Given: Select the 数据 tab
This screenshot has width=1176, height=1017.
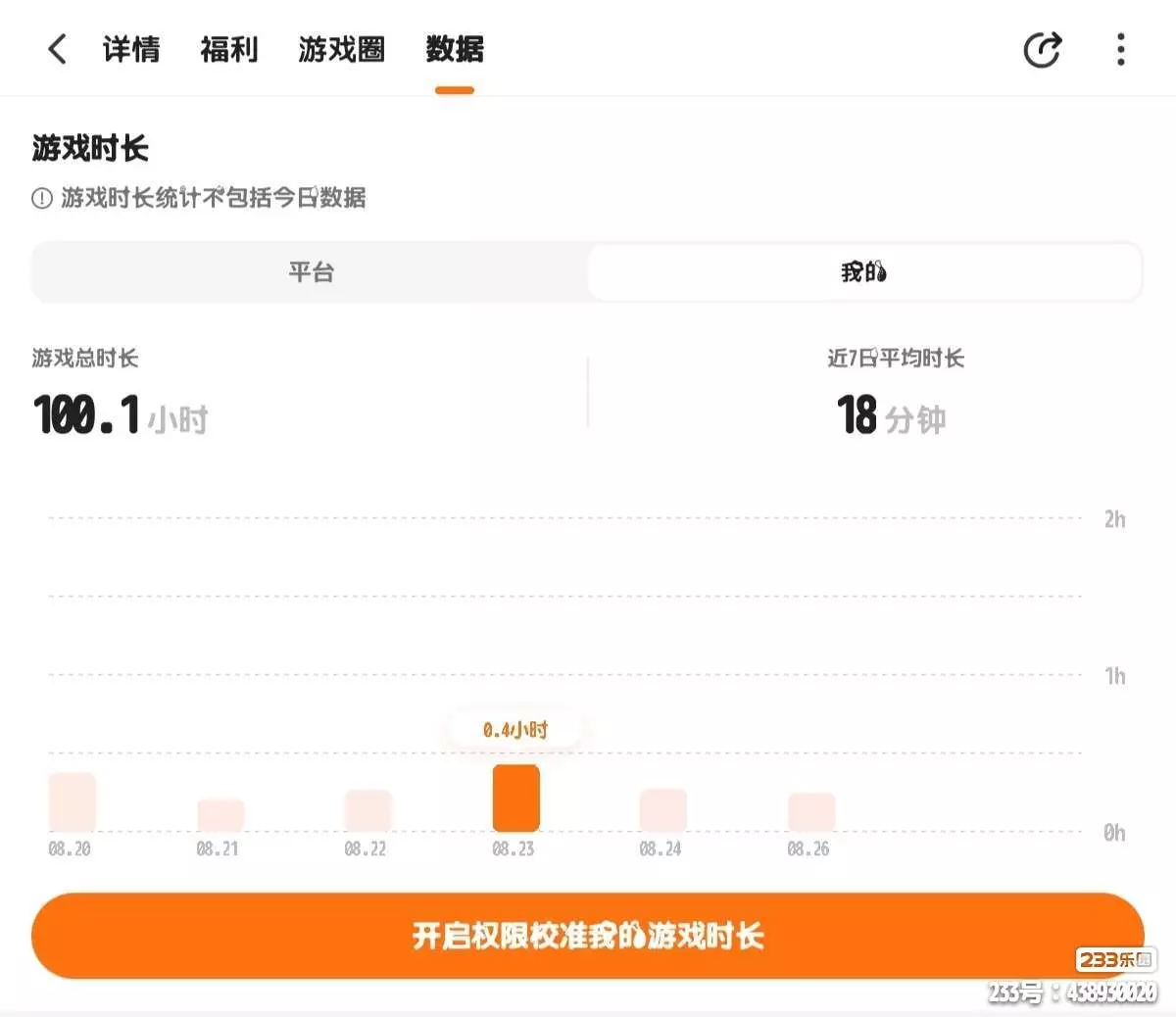Looking at the screenshot, I should click(455, 49).
